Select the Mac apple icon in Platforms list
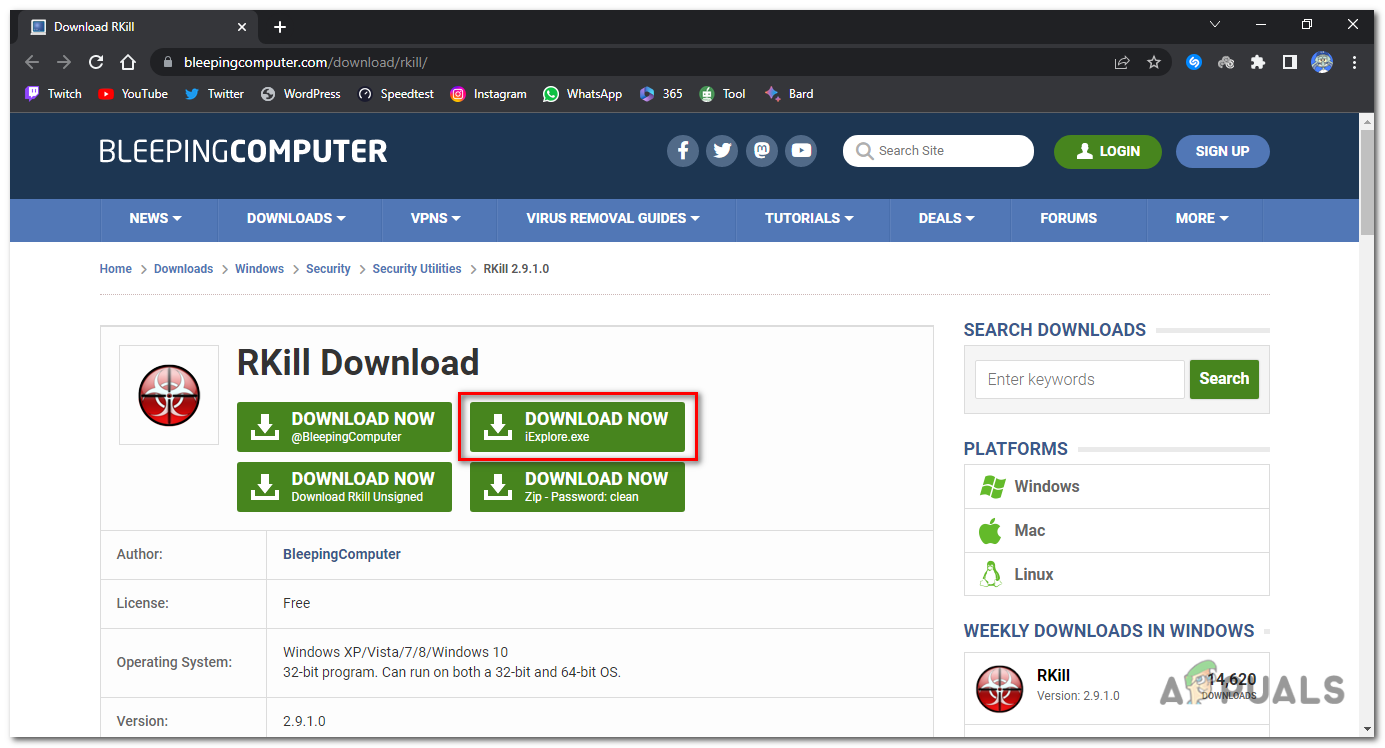The width and height of the screenshot is (1385, 748). click(x=991, y=530)
